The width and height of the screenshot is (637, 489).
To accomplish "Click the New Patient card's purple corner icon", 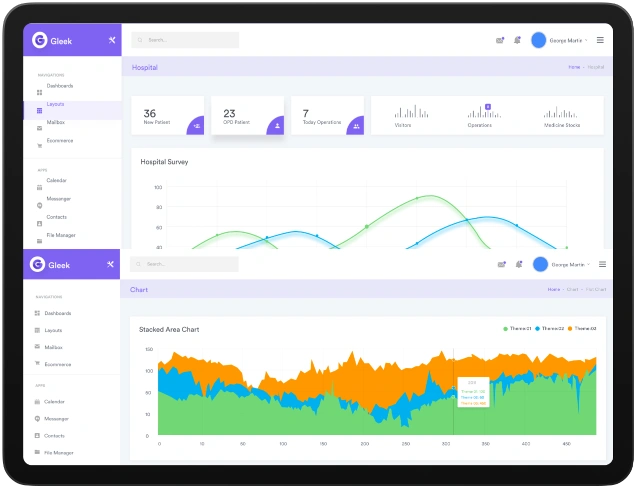I will coord(197,126).
